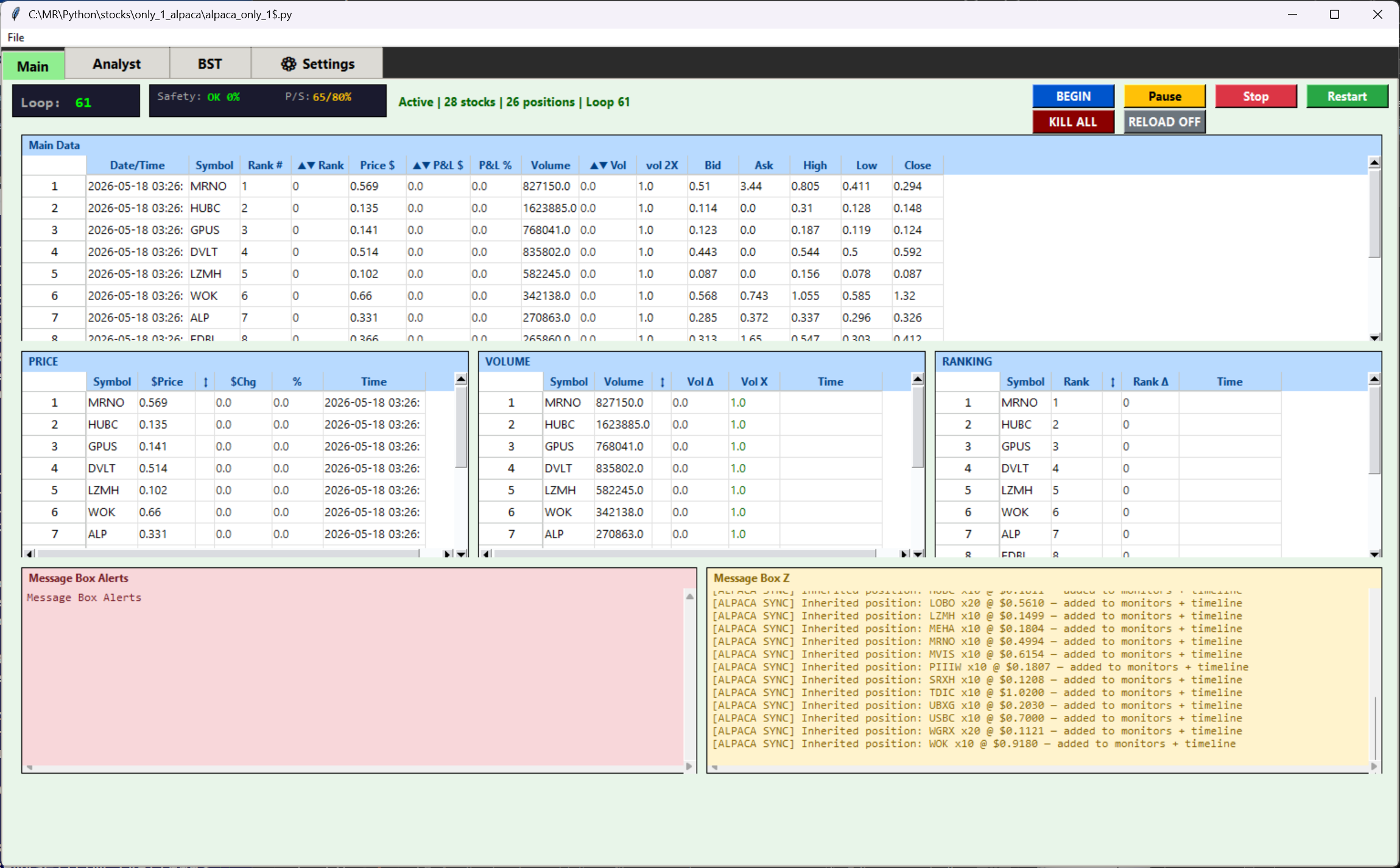The height and width of the screenshot is (868, 1400).
Task: Click inside the Message Box Alerts text area
Action: 353,676
